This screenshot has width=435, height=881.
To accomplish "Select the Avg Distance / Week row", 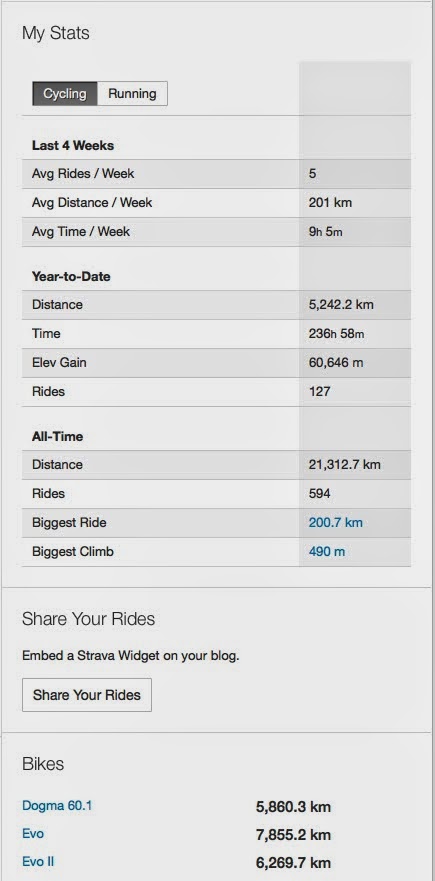I will click(x=216, y=203).
